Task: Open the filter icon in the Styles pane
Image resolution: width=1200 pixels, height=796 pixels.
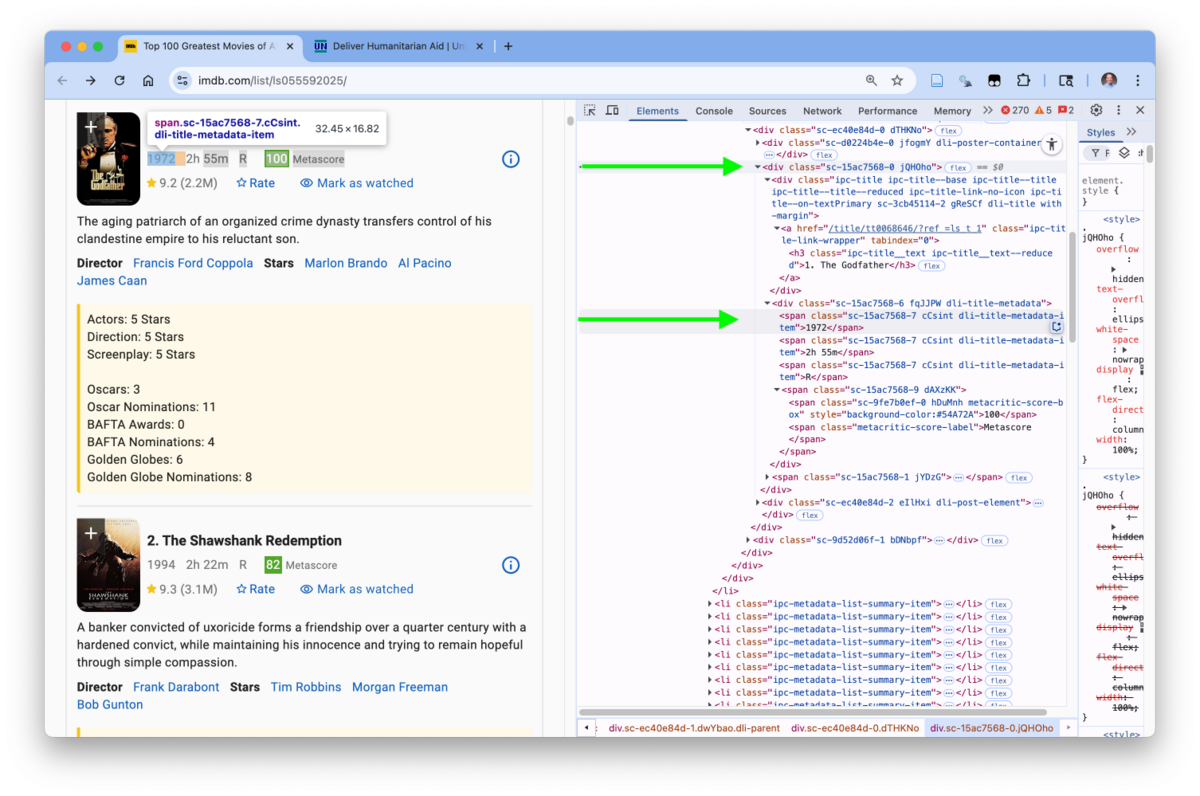Action: coord(1095,153)
